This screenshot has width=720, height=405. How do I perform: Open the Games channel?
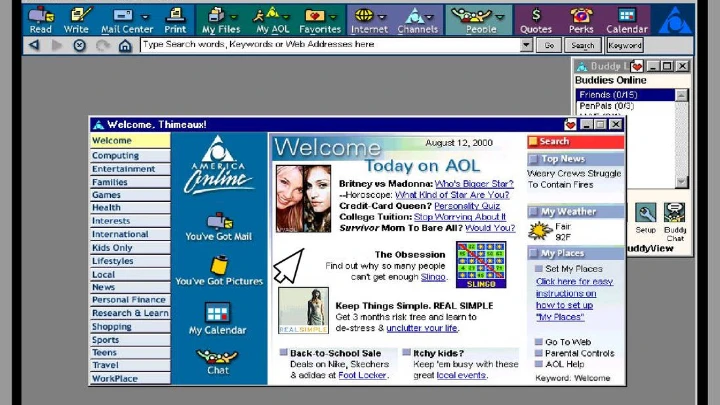[130, 195]
